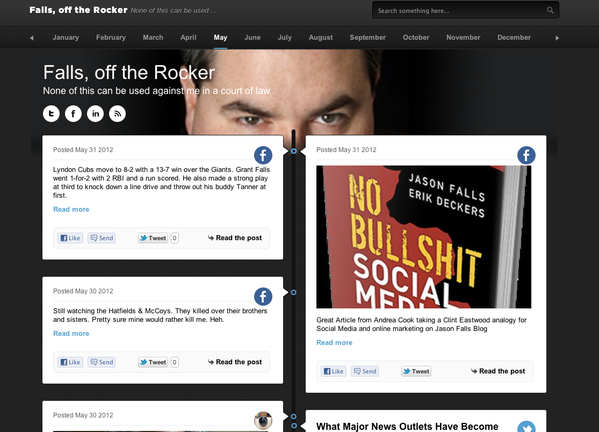Select the July tab
This screenshot has width=599, height=432.
pyautogui.click(x=285, y=37)
